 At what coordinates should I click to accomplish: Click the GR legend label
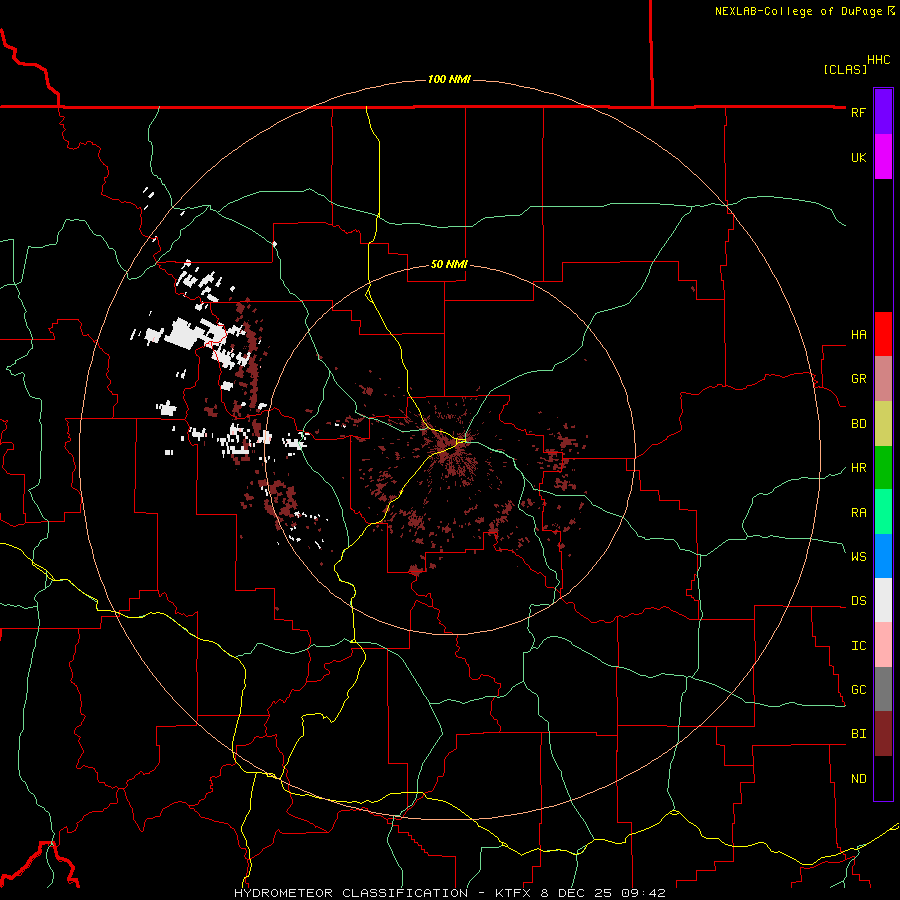point(858,379)
